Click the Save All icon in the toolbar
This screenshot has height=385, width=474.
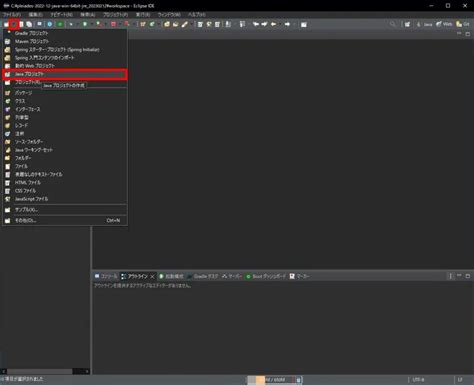(29, 24)
